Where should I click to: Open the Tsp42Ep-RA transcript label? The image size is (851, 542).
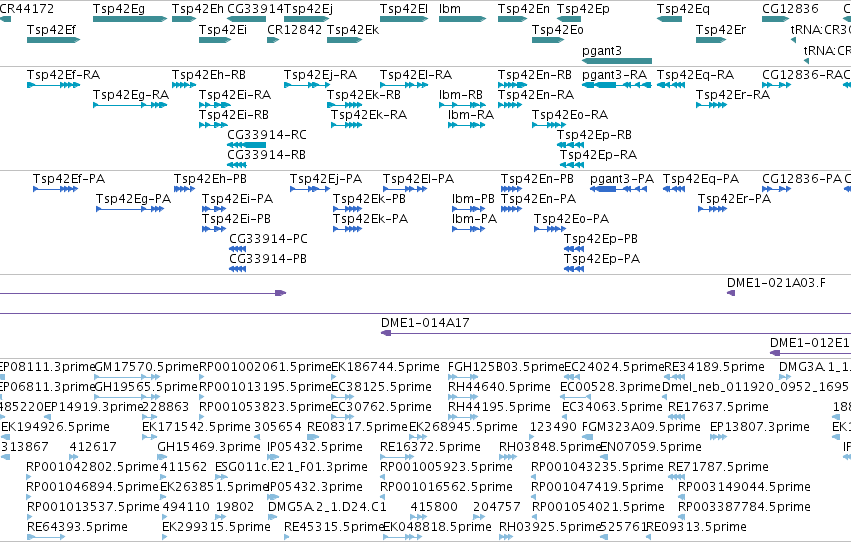point(599,155)
